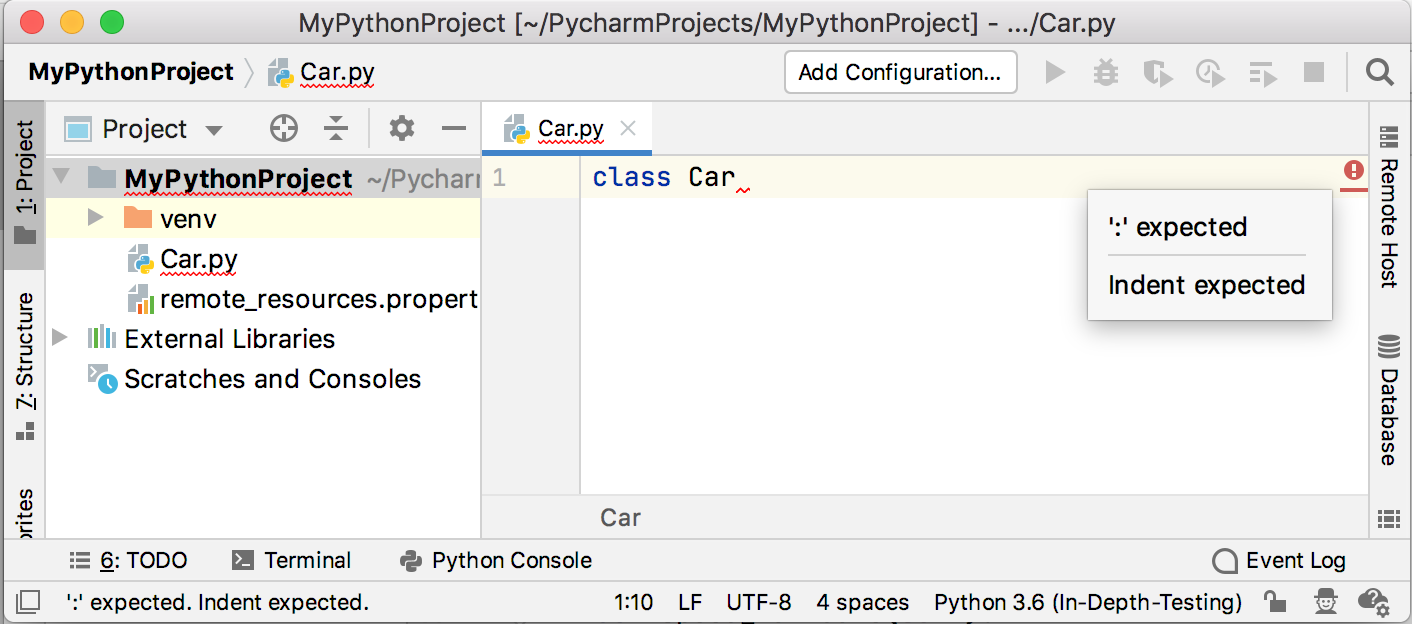
Task: Change LF line separator in status bar
Action: [x=690, y=602]
